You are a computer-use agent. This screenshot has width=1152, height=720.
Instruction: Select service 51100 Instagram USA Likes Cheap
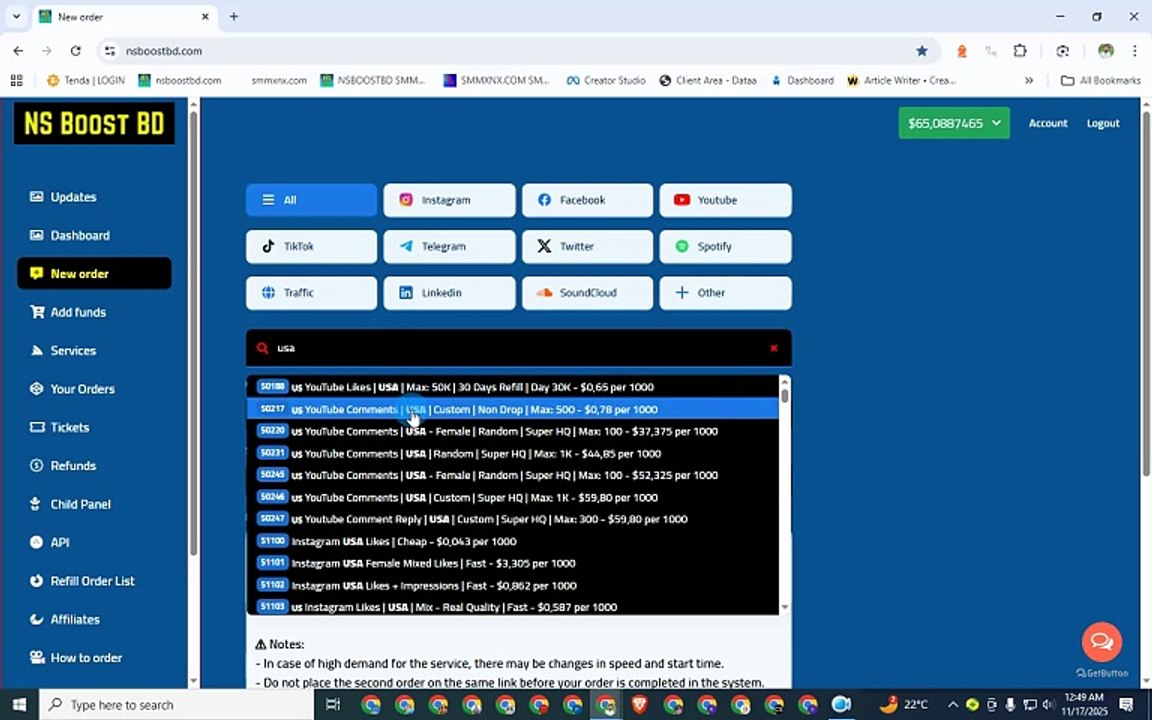[x=513, y=541]
